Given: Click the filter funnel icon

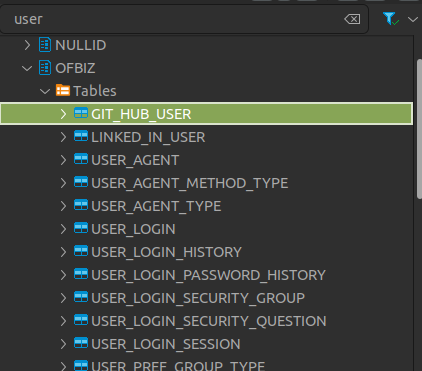Looking at the screenshot, I should (x=390, y=18).
